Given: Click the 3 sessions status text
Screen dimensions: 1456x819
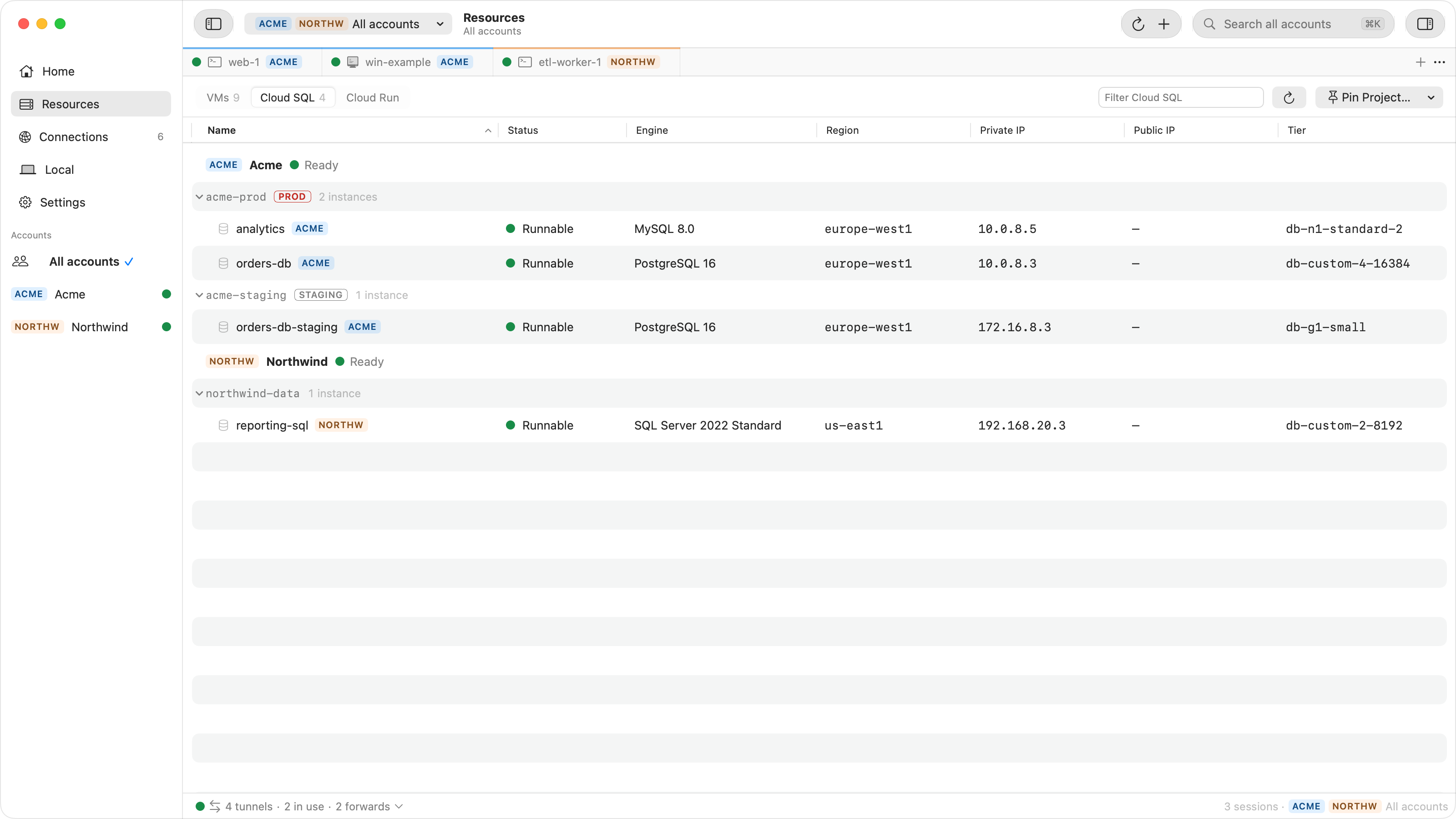Looking at the screenshot, I should (1251, 807).
